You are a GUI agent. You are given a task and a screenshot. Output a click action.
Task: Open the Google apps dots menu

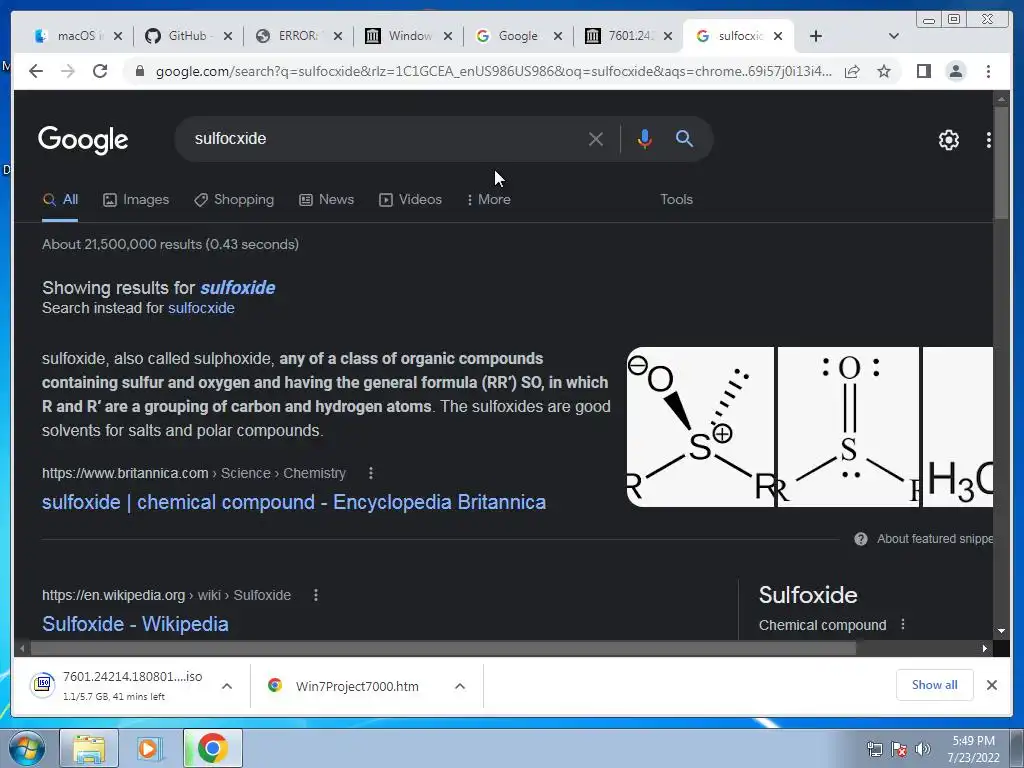tap(989, 140)
